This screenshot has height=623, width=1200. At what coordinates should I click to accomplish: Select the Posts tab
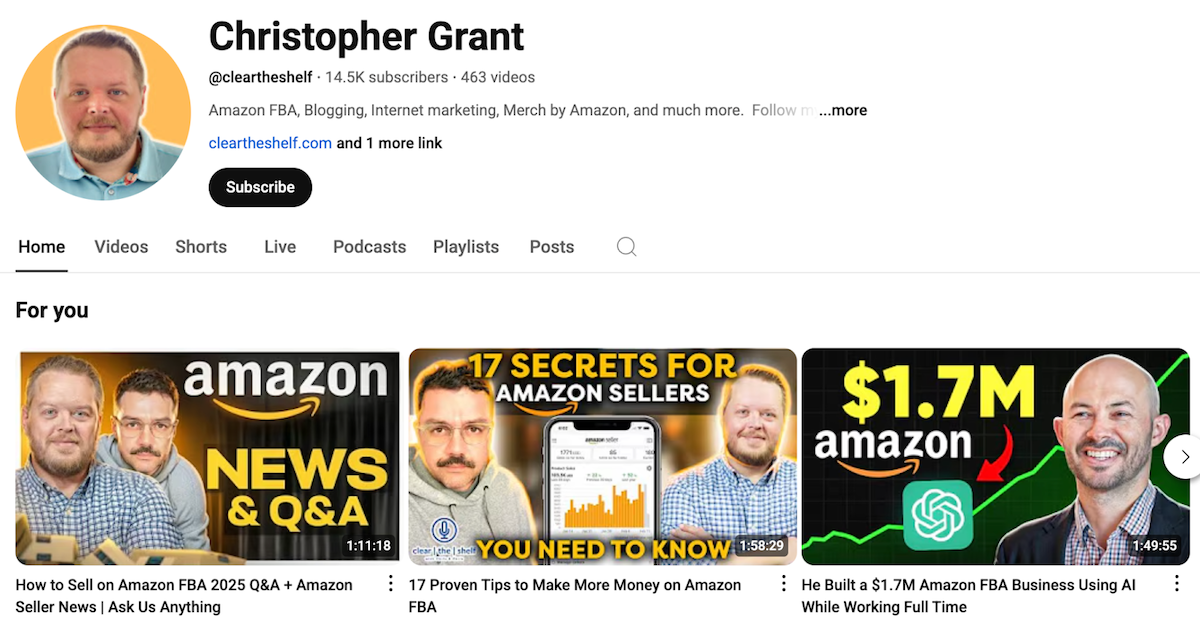pyautogui.click(x=552, y=247)
